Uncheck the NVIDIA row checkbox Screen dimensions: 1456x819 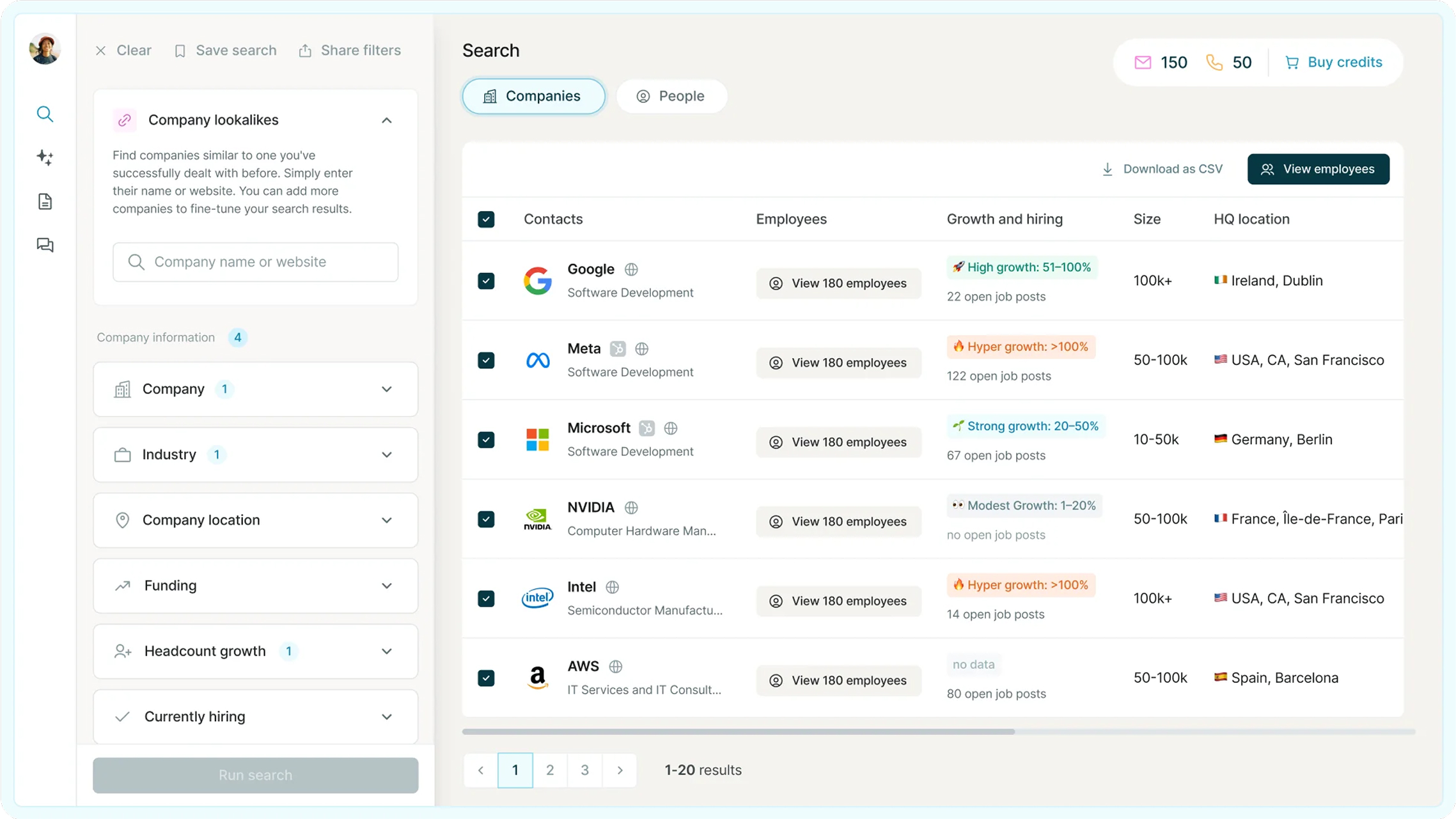(x=486, y=519)
